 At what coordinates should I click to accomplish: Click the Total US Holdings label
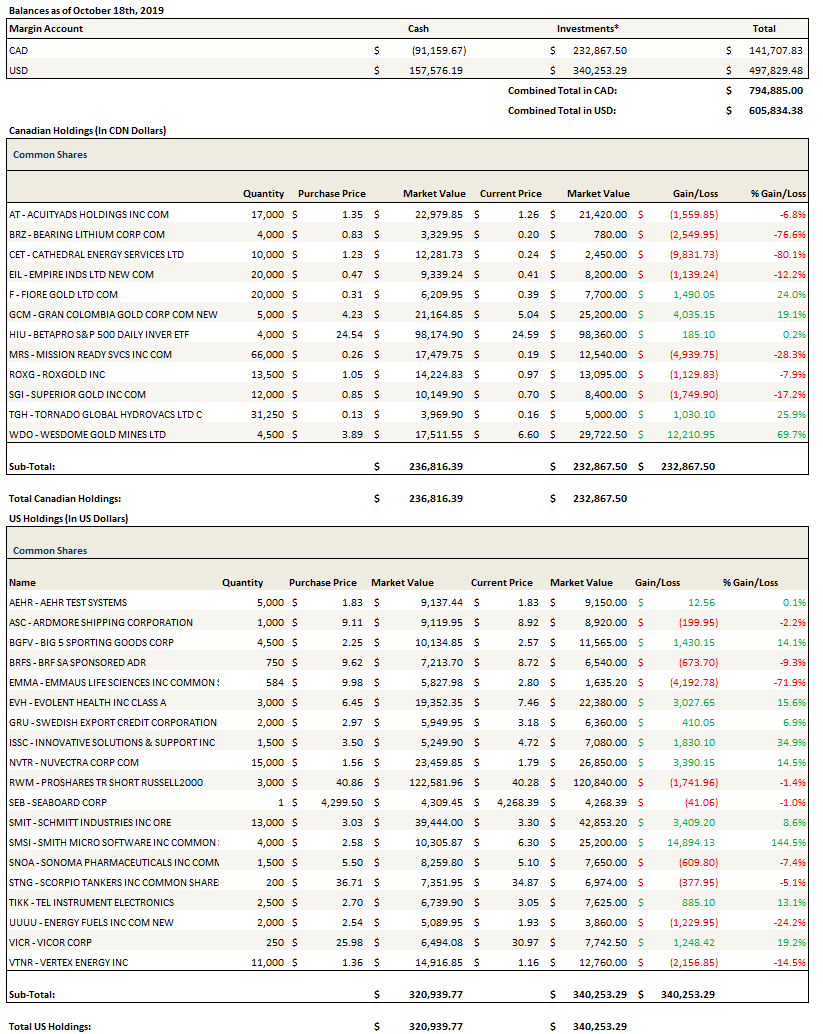[50, 1026]
